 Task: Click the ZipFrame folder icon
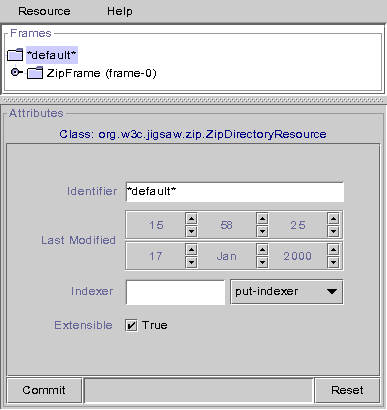coord(35,73)
